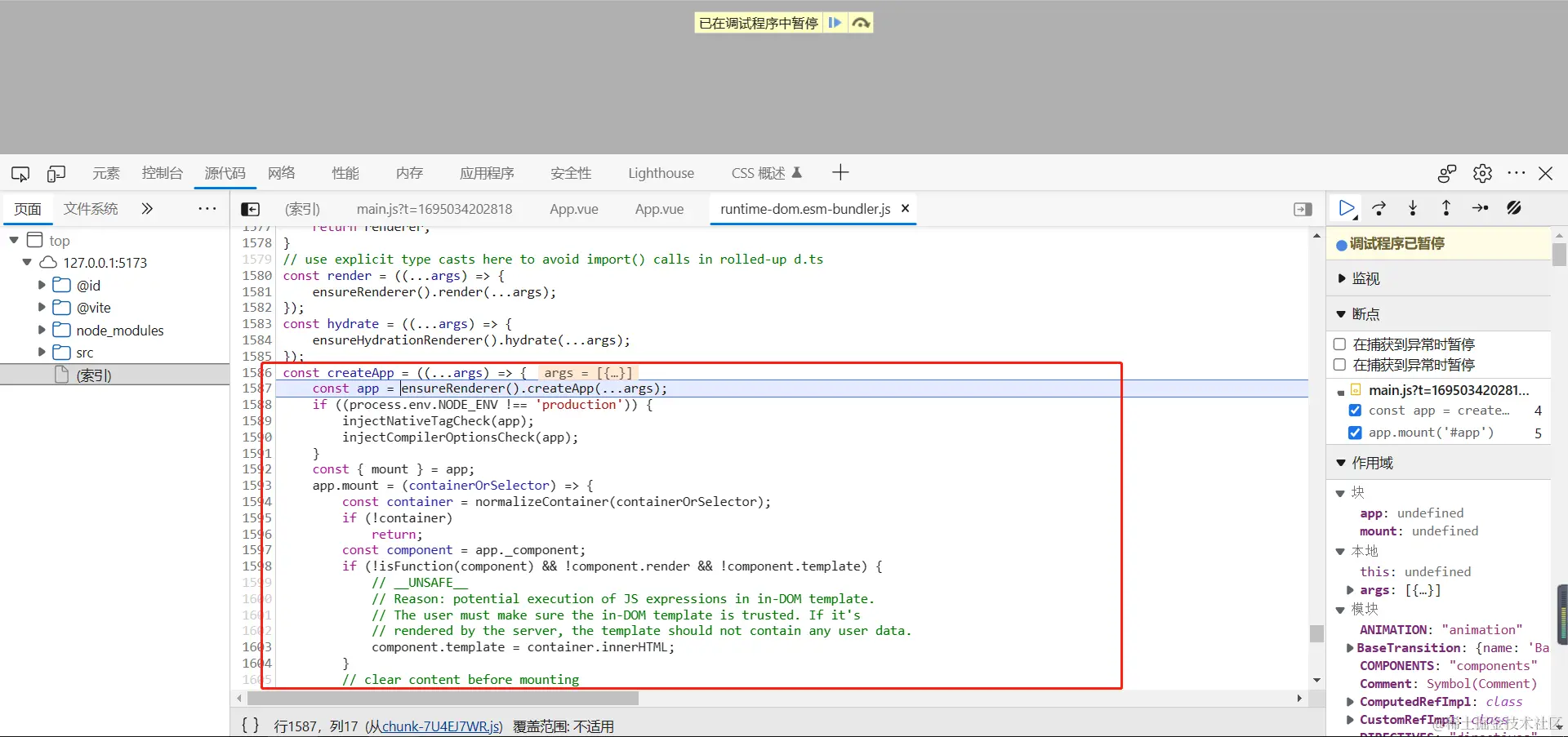Resume script execution in debugger toolbar

click(1347, 209)
